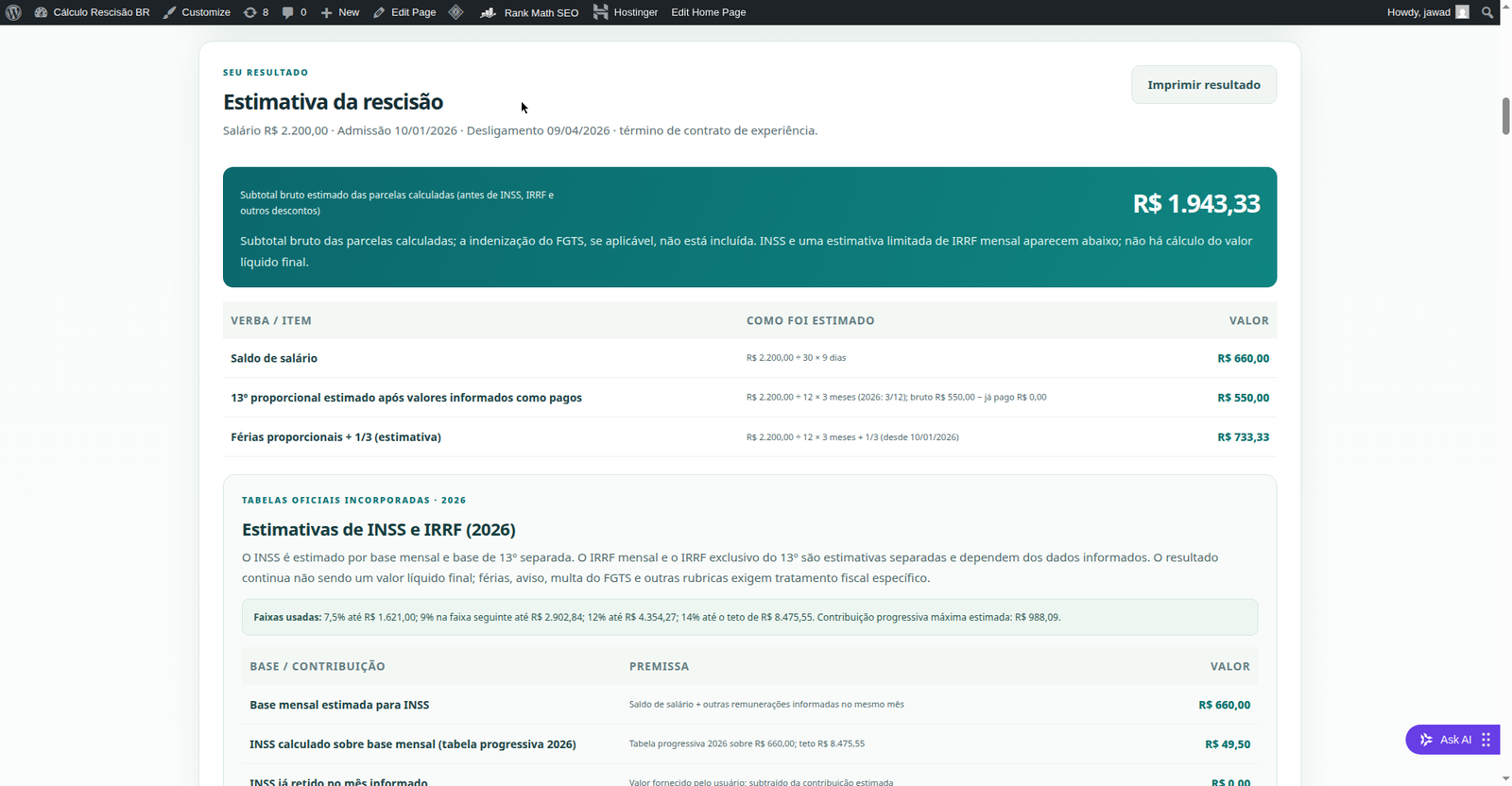Image resolution: width=1512 pixels, height=786 pixels.
Task: Select the total R$ 1.943,33 amount
Action: point(1196,203)
